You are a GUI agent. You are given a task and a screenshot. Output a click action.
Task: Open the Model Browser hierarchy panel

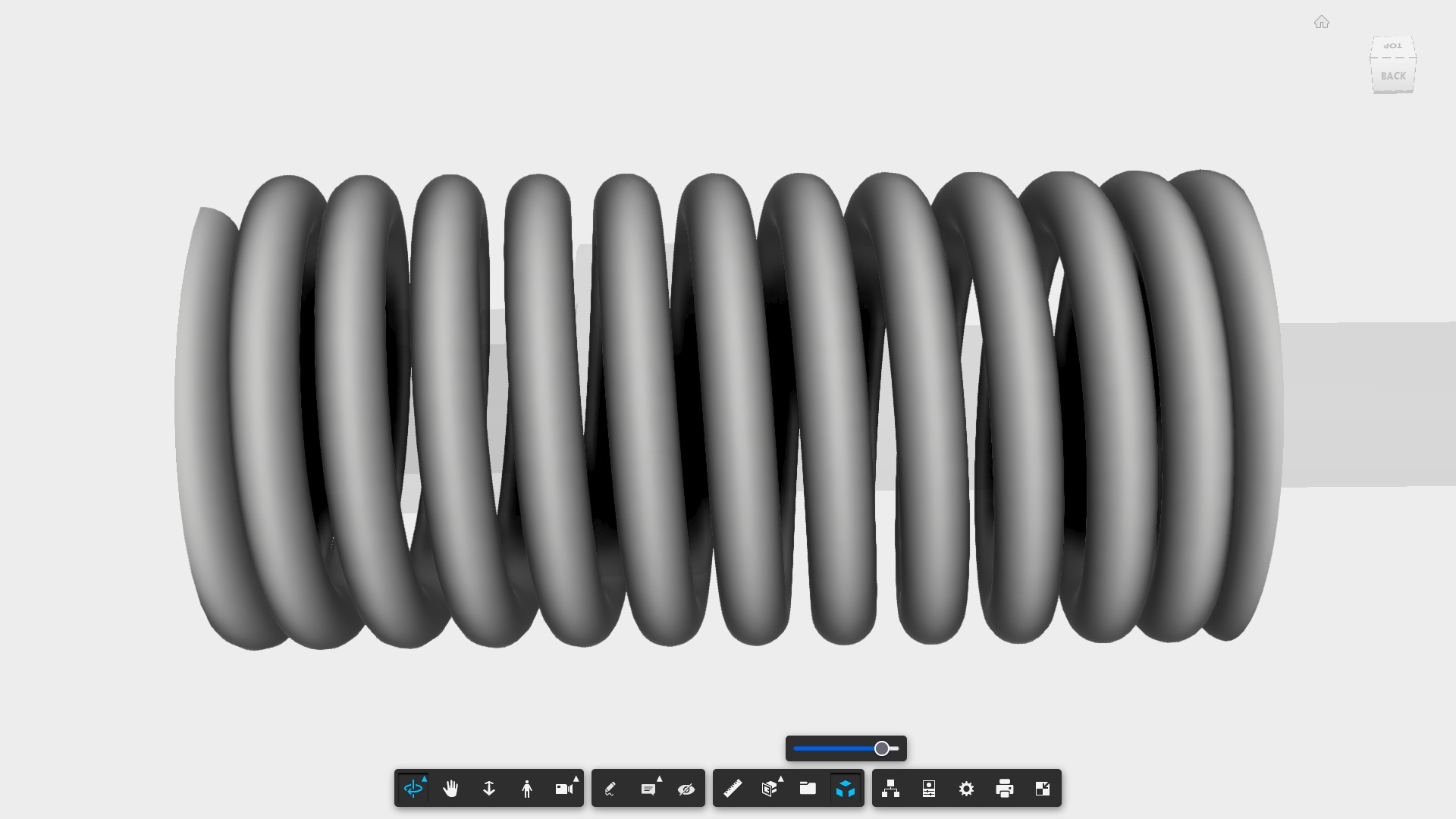coord(891,789)
